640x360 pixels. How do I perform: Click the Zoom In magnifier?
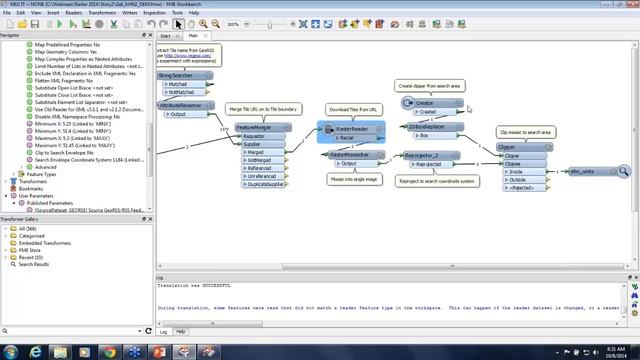click(203, 24)
